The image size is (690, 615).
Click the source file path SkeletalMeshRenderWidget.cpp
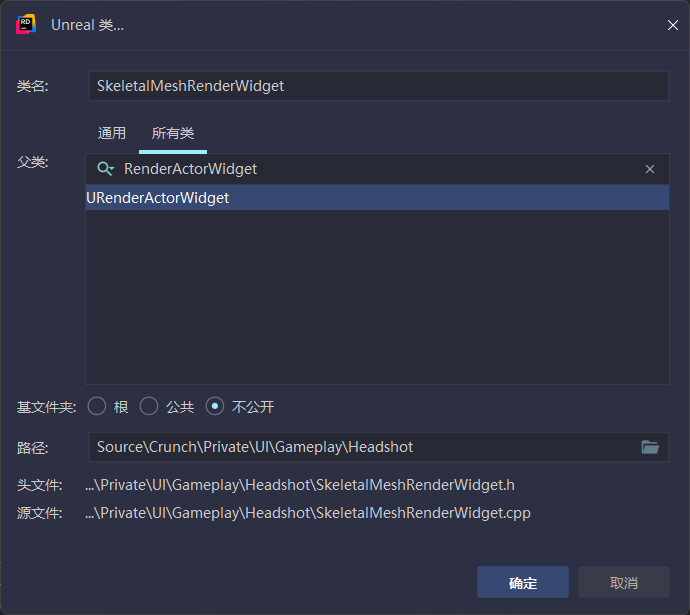click(x=308, y=513)
